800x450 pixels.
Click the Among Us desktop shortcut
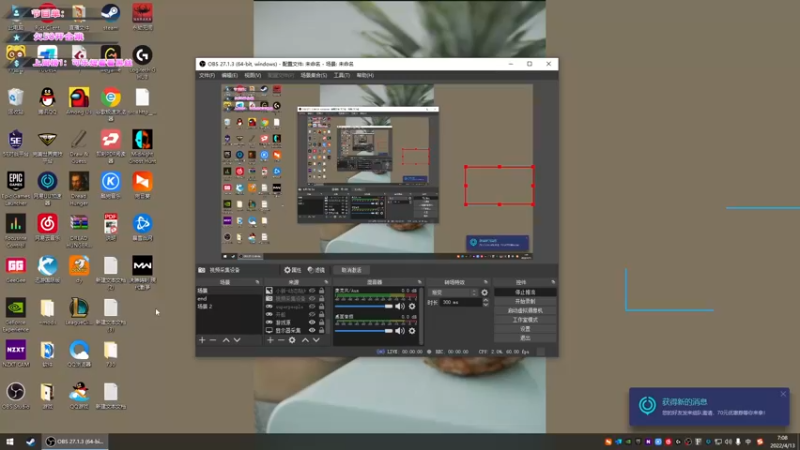pyautogui.click(x=79, y=101)
